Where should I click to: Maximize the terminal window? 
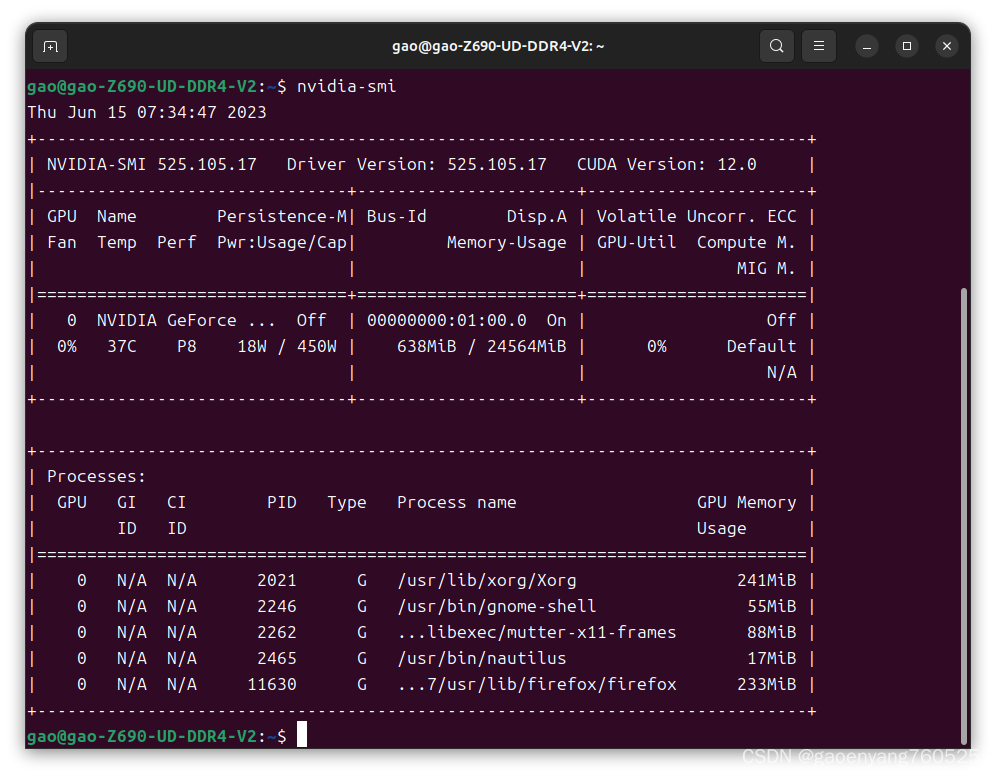(906, 46)
